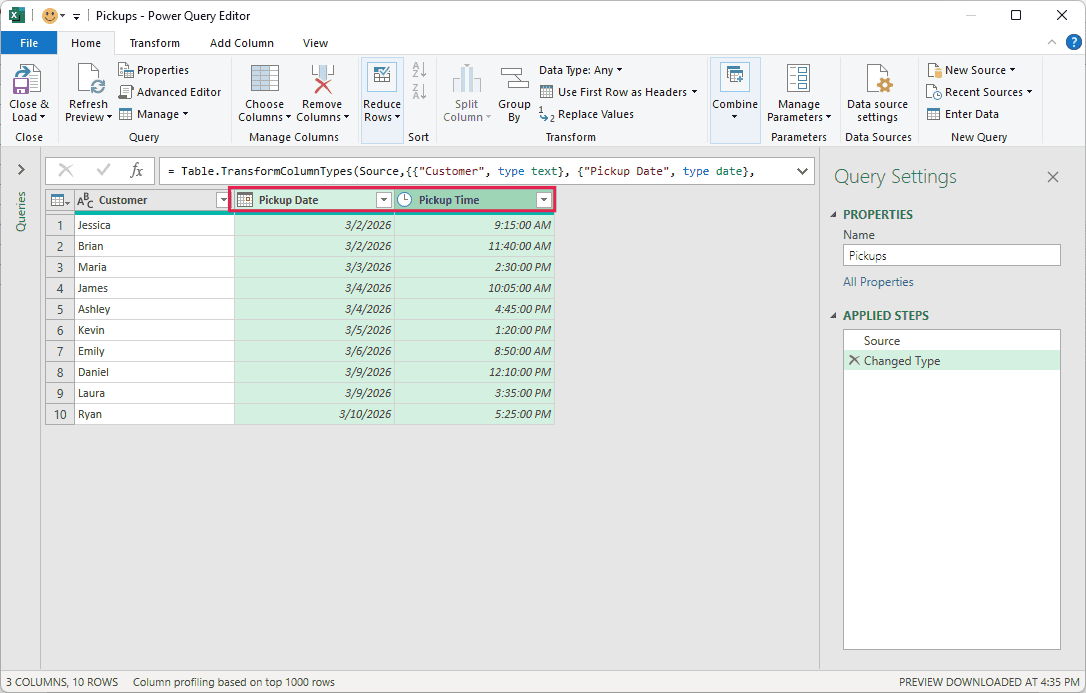Click Enter Data in New Query
Screen dimensions: 1086x693
[963, 114]
